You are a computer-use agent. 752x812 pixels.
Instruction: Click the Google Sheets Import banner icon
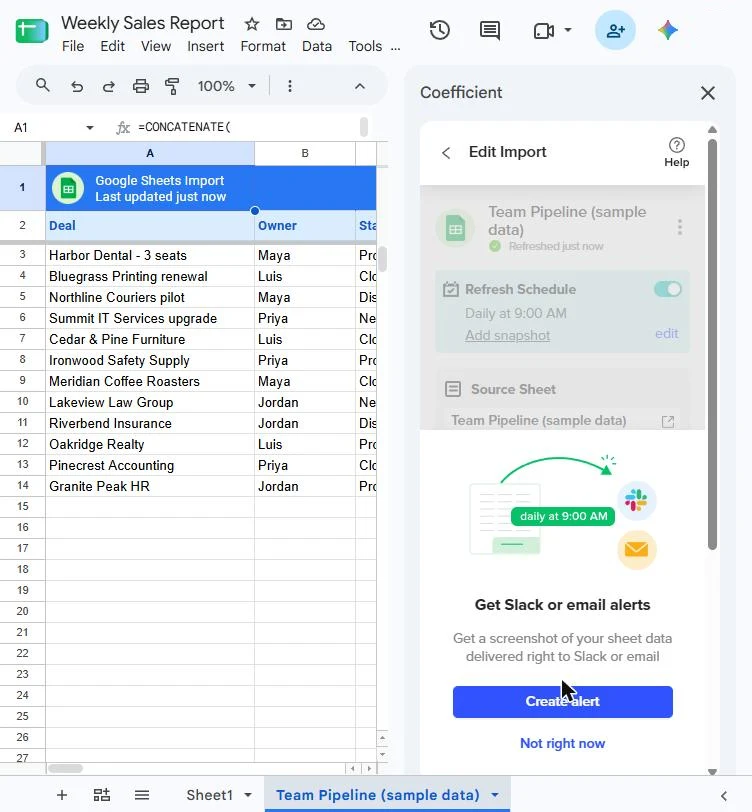[x=68, y=188]
